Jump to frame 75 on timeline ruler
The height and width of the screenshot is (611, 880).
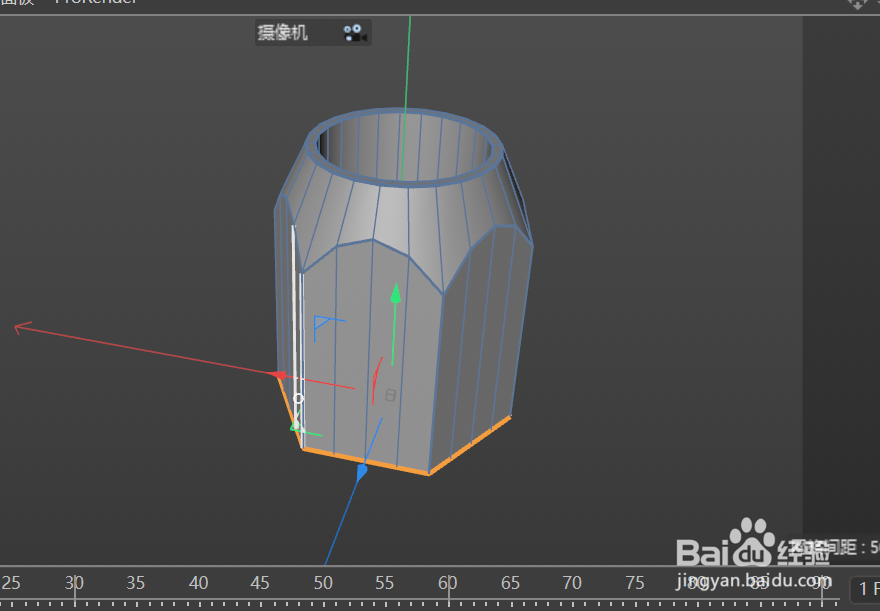pyautogui.click(x=635, y=583)
